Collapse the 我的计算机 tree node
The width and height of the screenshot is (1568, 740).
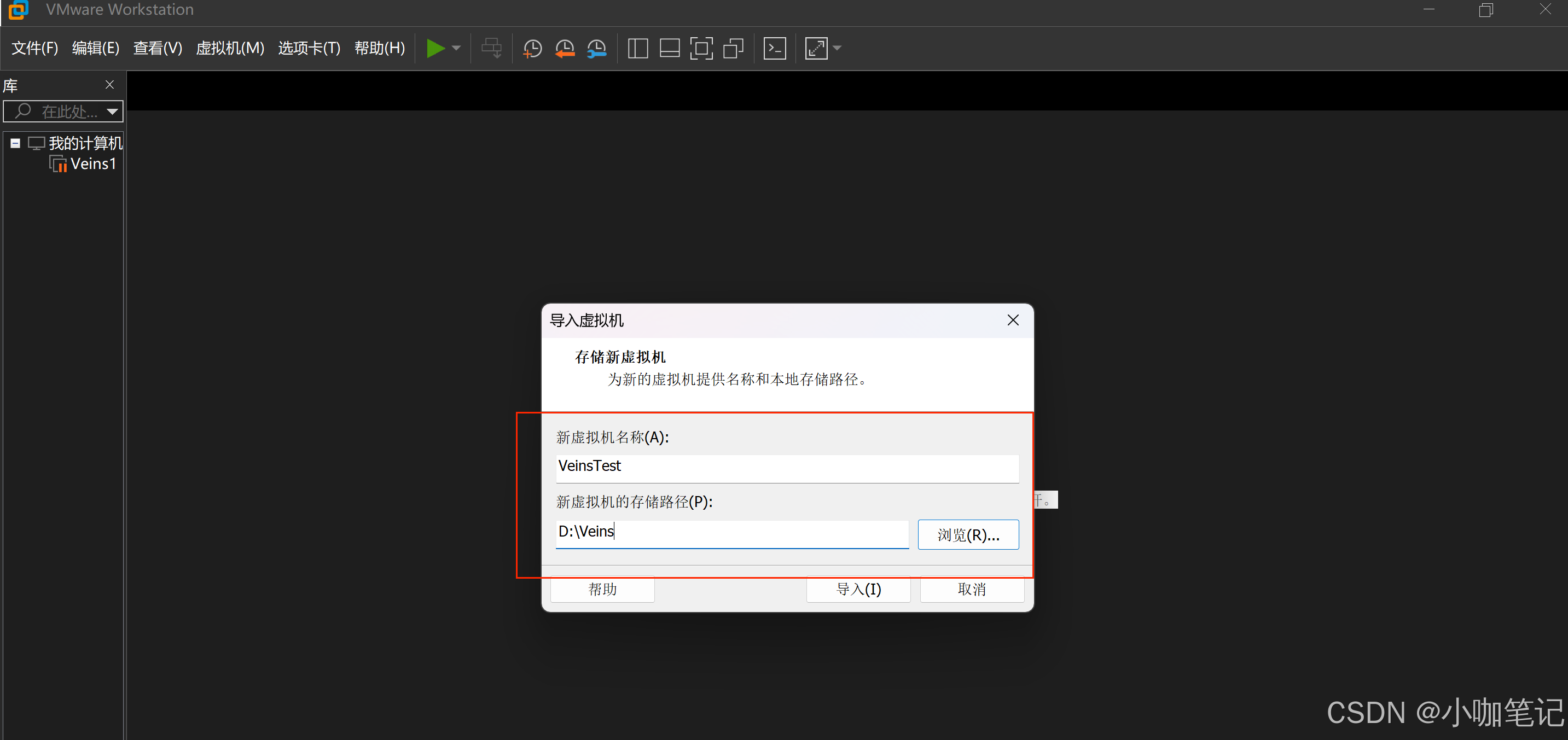click(15, 144)
